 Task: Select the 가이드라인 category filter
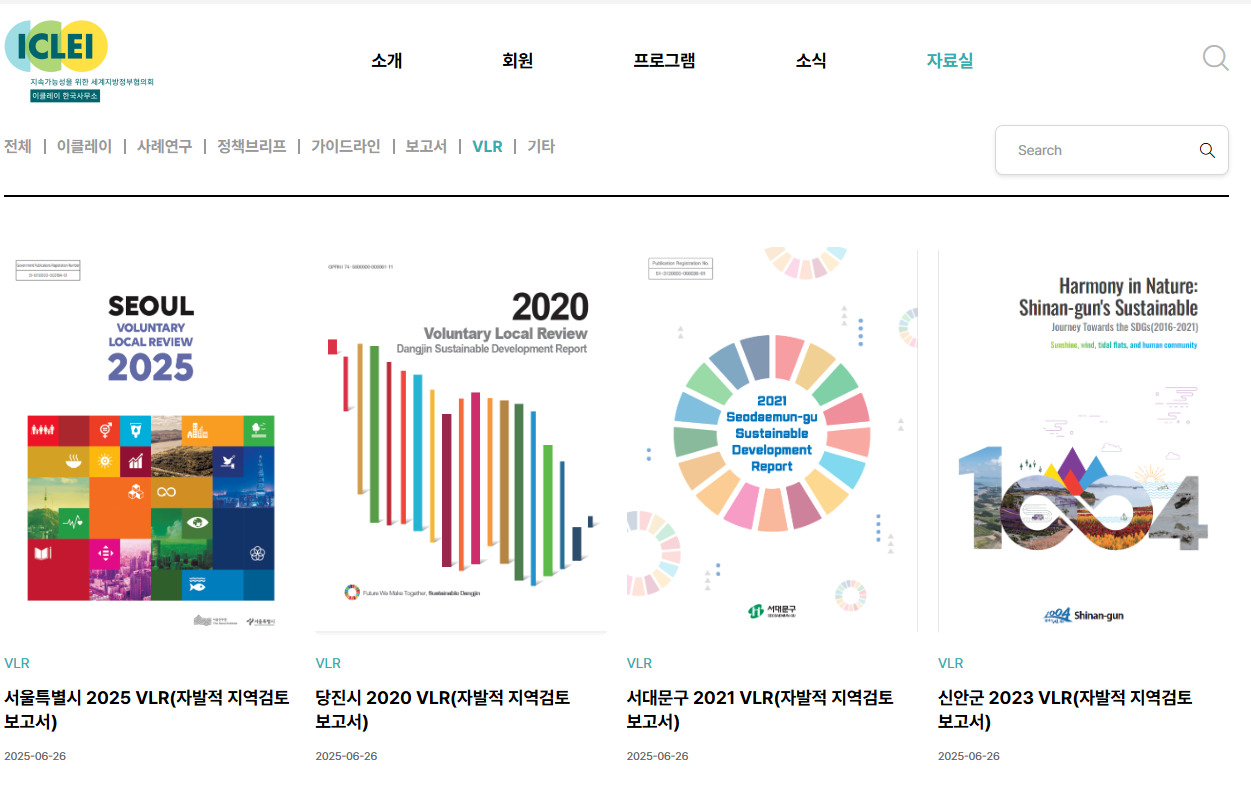pos(346,146)
